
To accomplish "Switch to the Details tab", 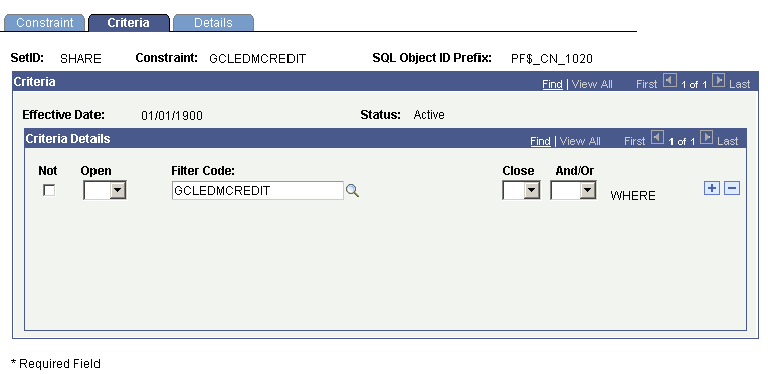I will pyautogui.click(x=213, y=23).
